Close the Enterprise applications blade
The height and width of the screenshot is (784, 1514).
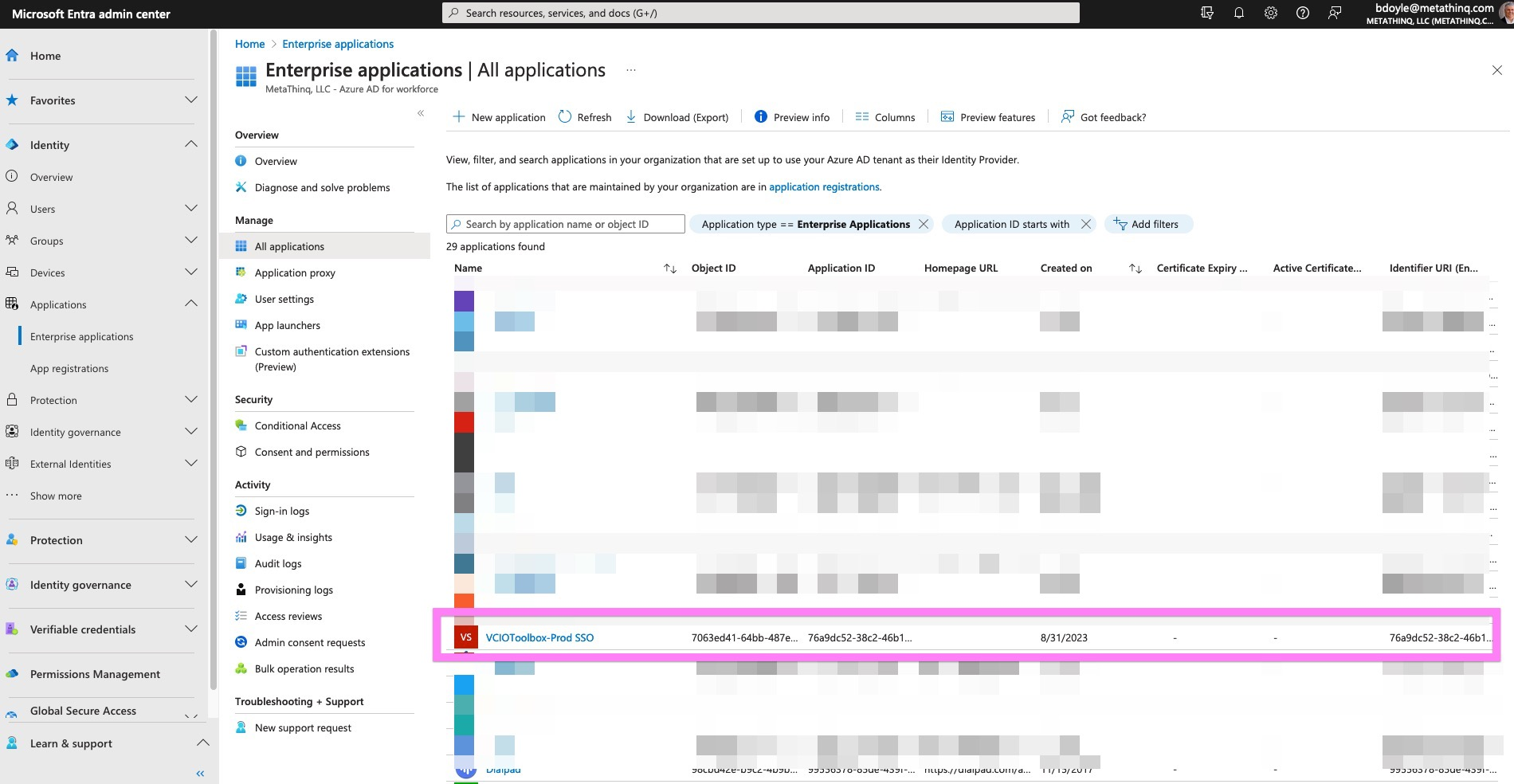tap(1496, 70)
